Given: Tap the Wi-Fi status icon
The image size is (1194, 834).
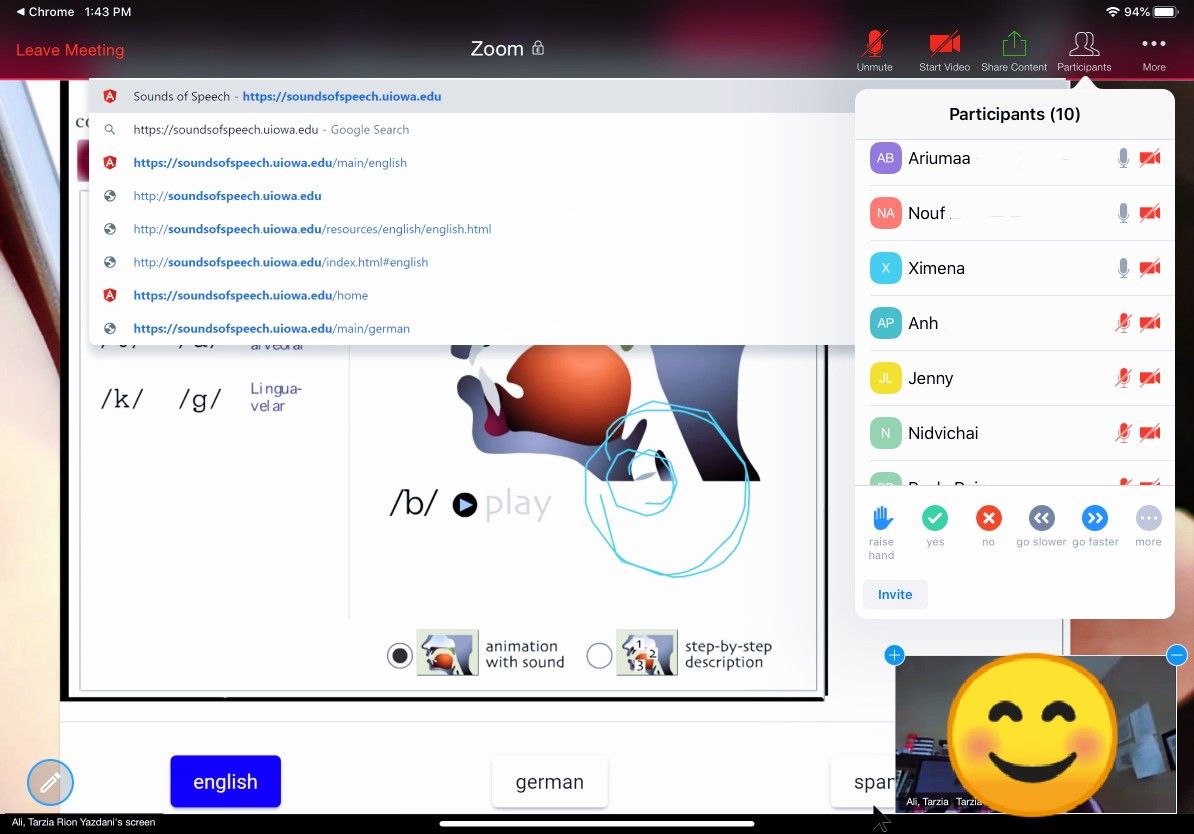Looking at the screenshot, I should click(x=1113, y=12).
